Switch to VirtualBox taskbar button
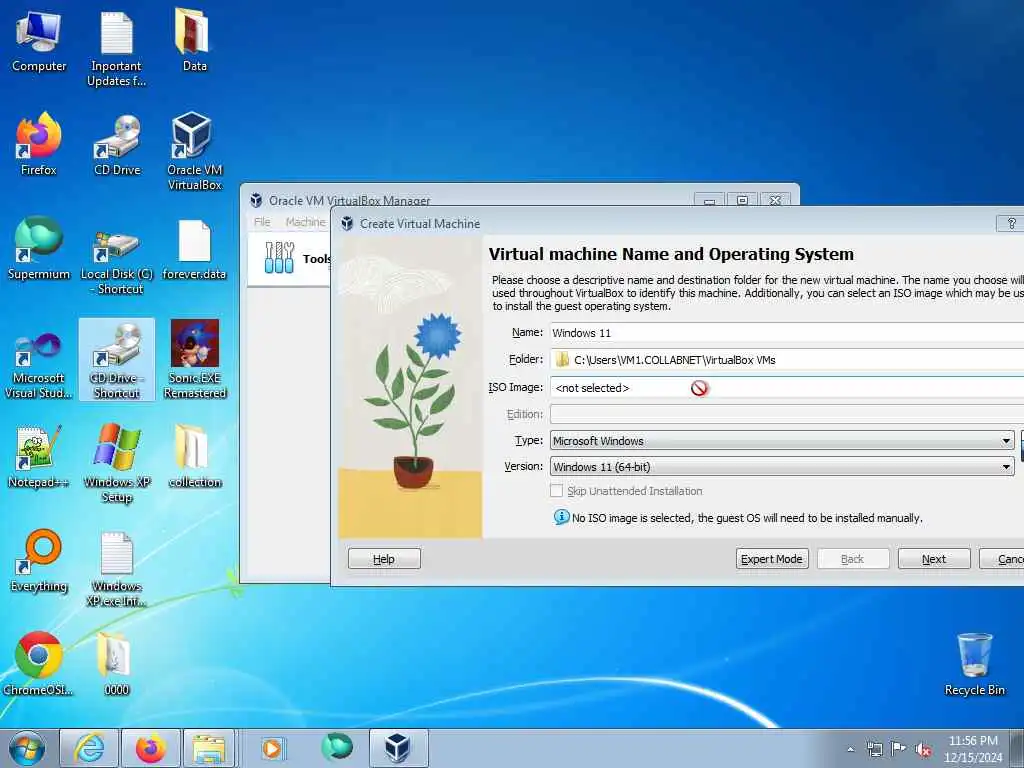 [x=398, y=748]
